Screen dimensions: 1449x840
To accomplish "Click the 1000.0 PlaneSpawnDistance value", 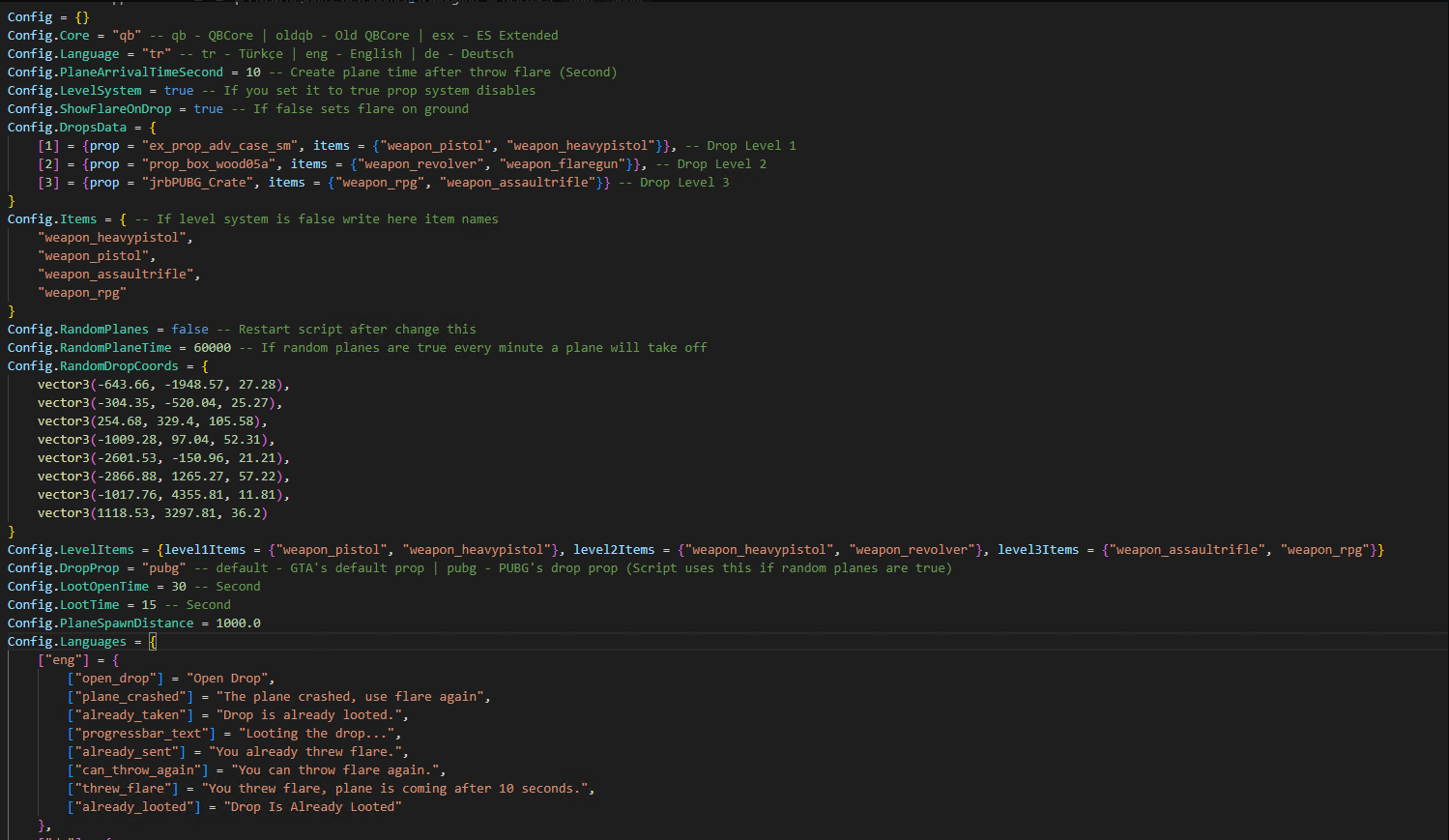I will (238, 623).
